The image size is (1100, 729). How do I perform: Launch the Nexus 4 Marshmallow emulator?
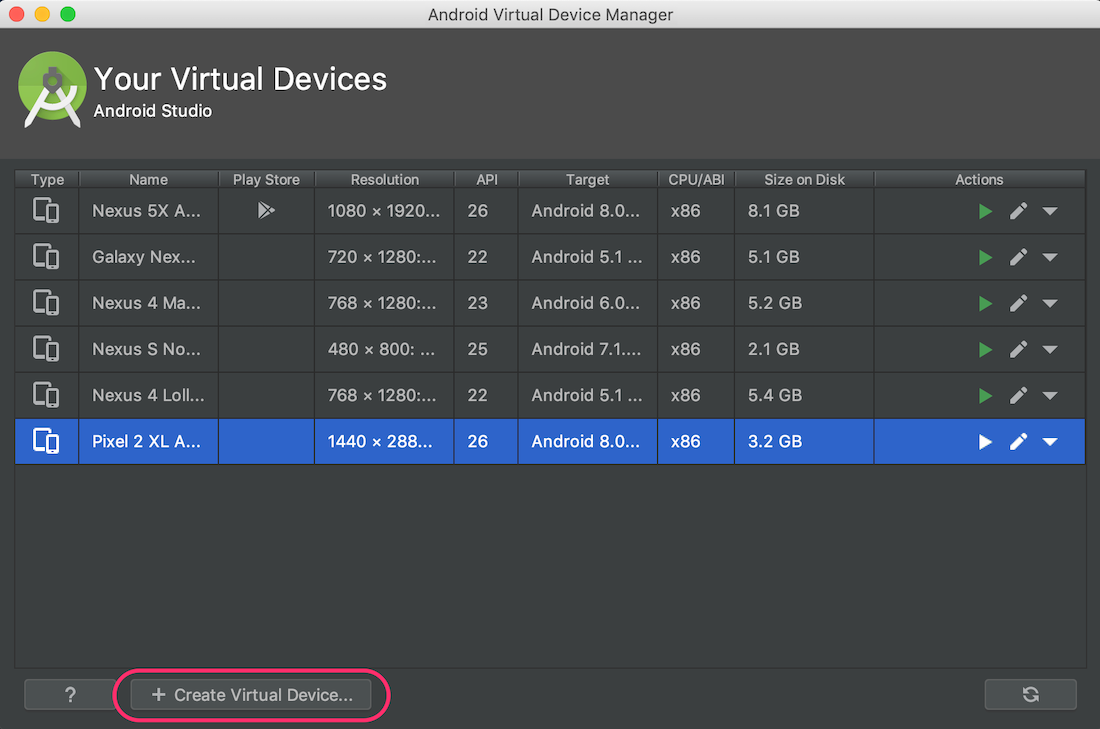pos(985,304)
